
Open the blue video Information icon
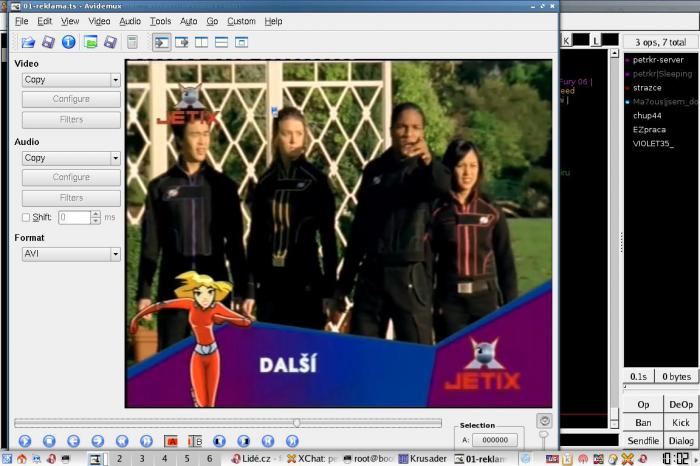pos(68,42)
